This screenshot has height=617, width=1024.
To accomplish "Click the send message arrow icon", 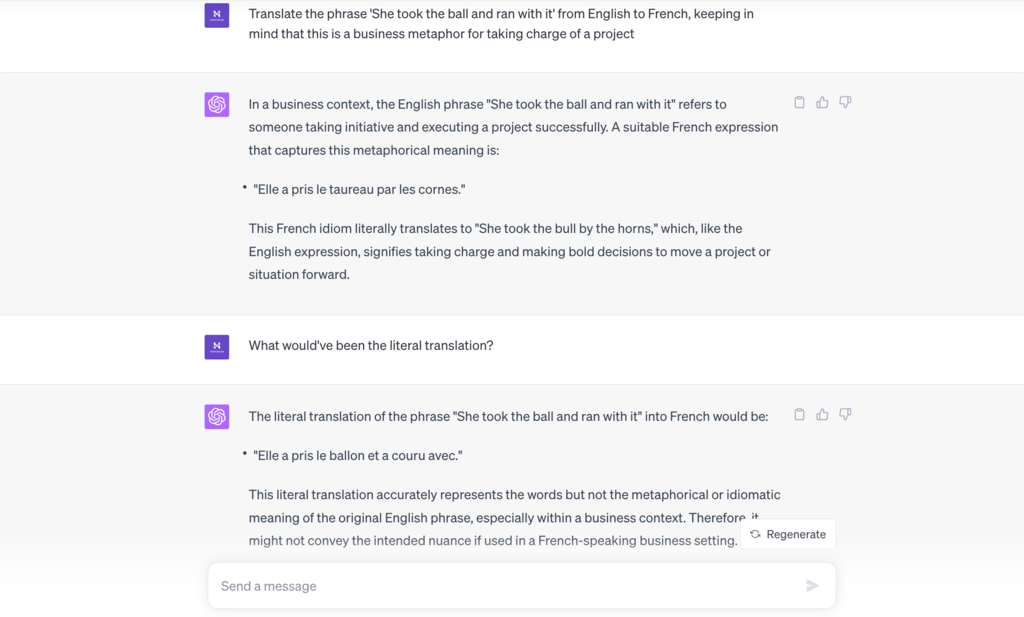I will pyautogui.click(x=812, y=585).
